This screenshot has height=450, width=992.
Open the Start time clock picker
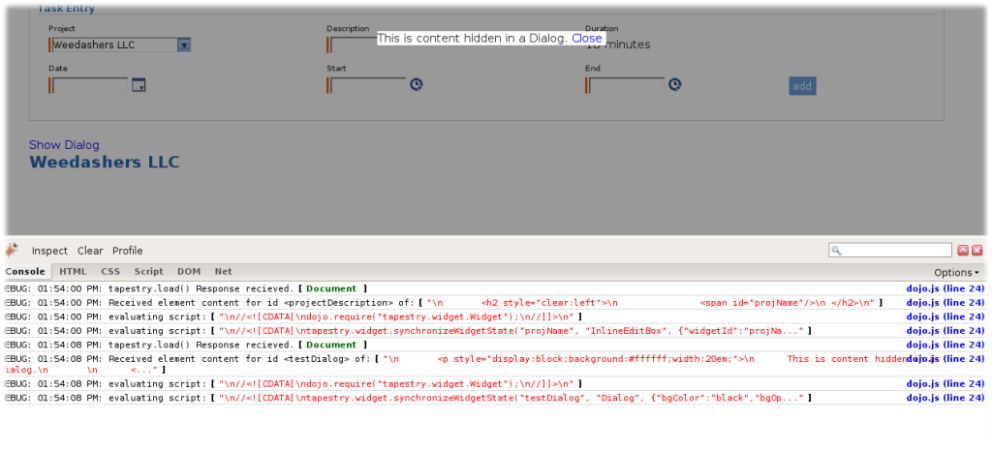[416, 85]
